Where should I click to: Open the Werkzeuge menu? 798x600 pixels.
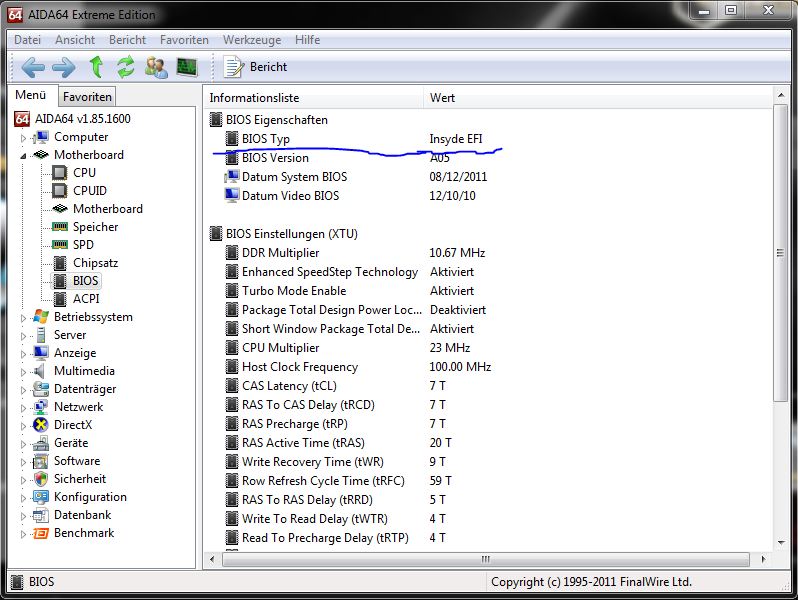pyautogui.click(x=252, y=40)
